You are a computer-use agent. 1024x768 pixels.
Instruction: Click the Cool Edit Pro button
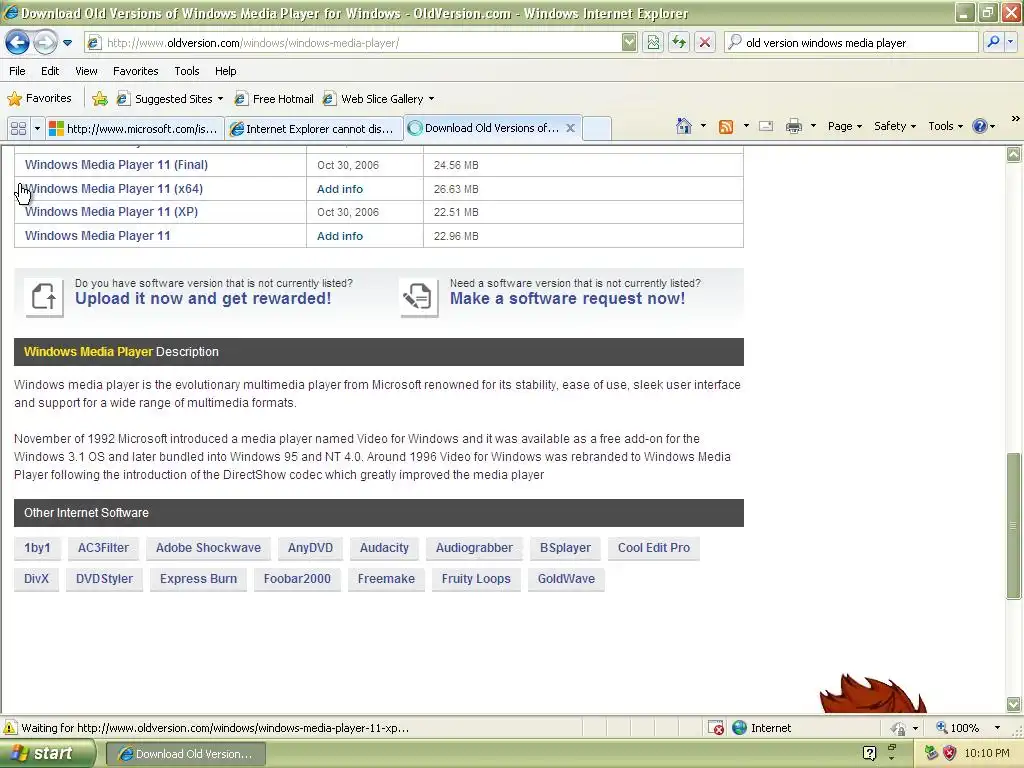coord(654,548)
